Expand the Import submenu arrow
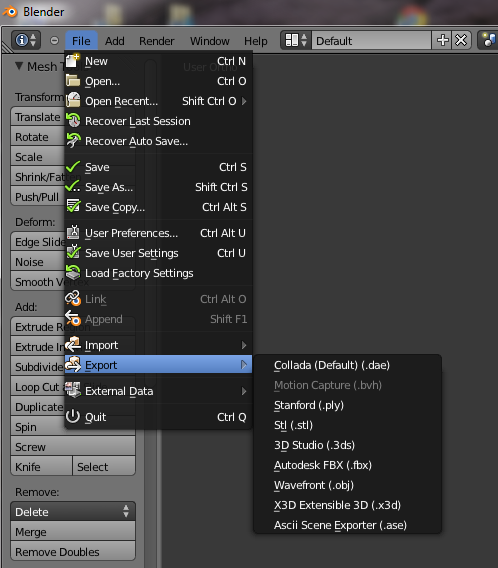This screenshot has width=498, height=568. coord(244,345)
